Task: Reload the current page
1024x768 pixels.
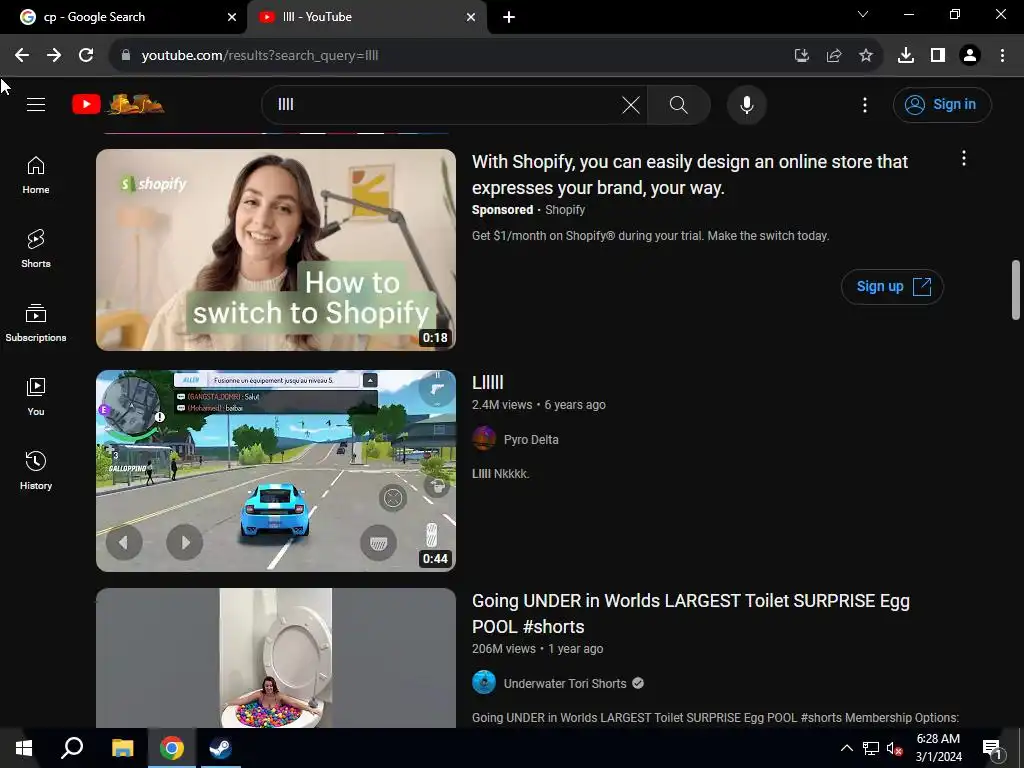Action: 86,56
